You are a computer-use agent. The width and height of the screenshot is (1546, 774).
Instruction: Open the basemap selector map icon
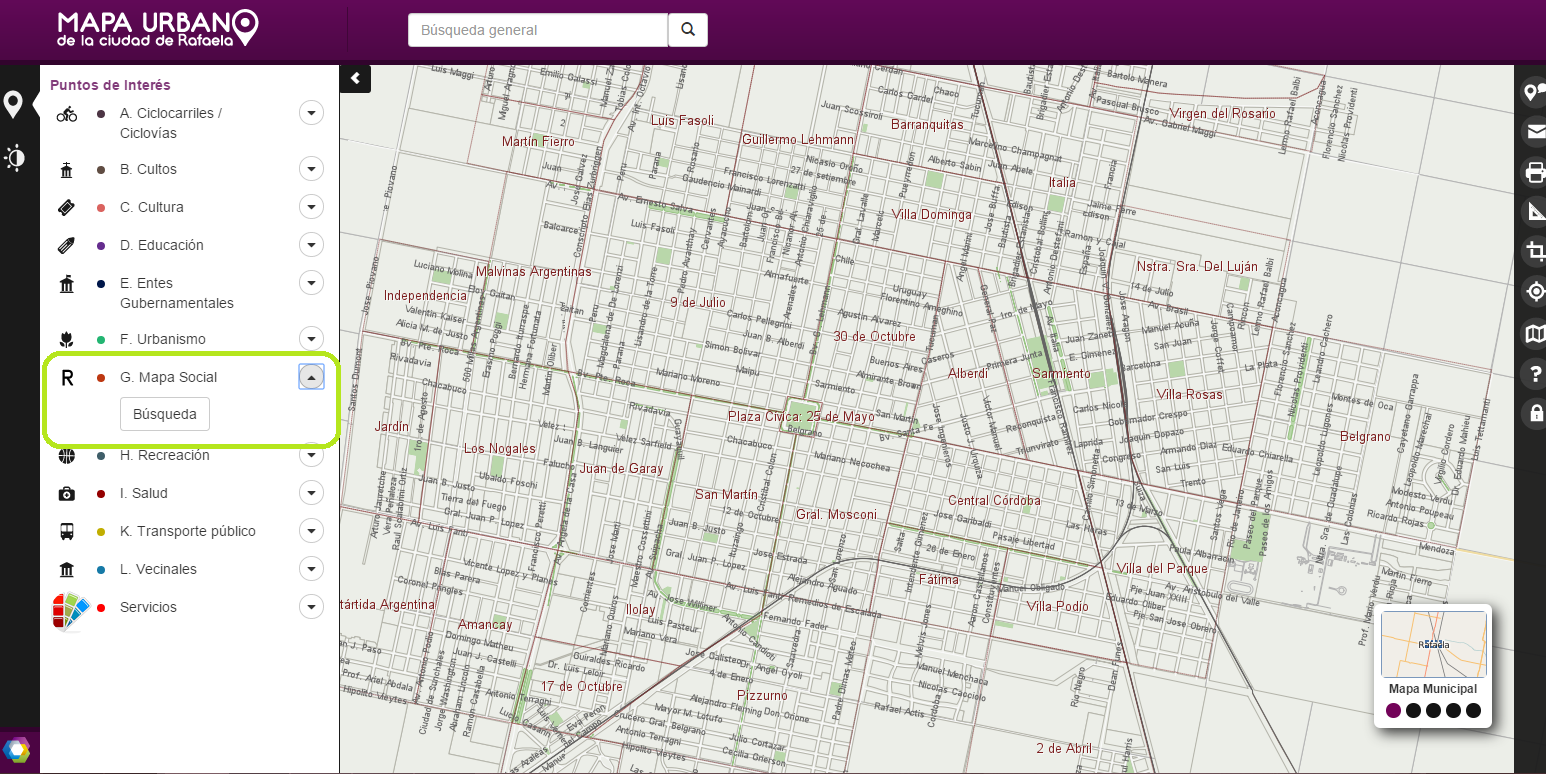pyautogui.click(x=1535, y=333)
